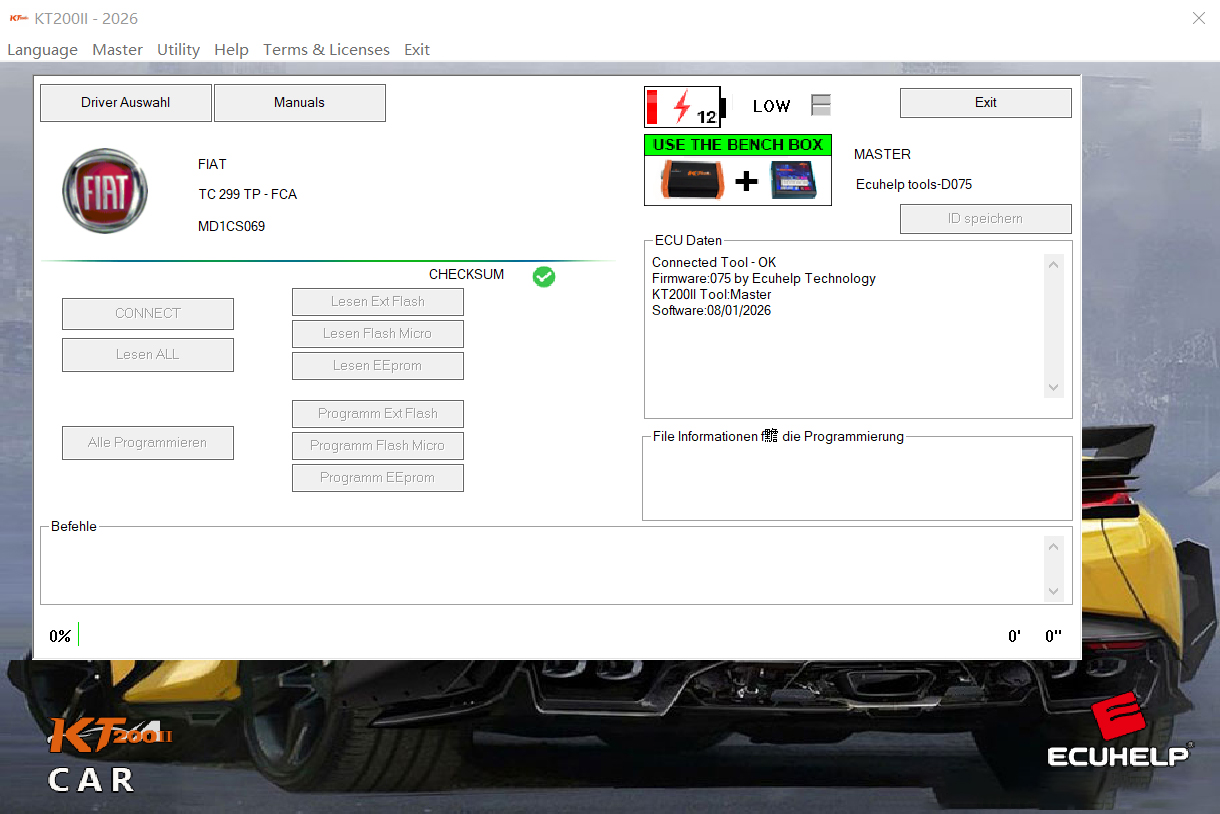
Task: Click the MD1CS069 ECU text
Action: (x=231, y=227)
